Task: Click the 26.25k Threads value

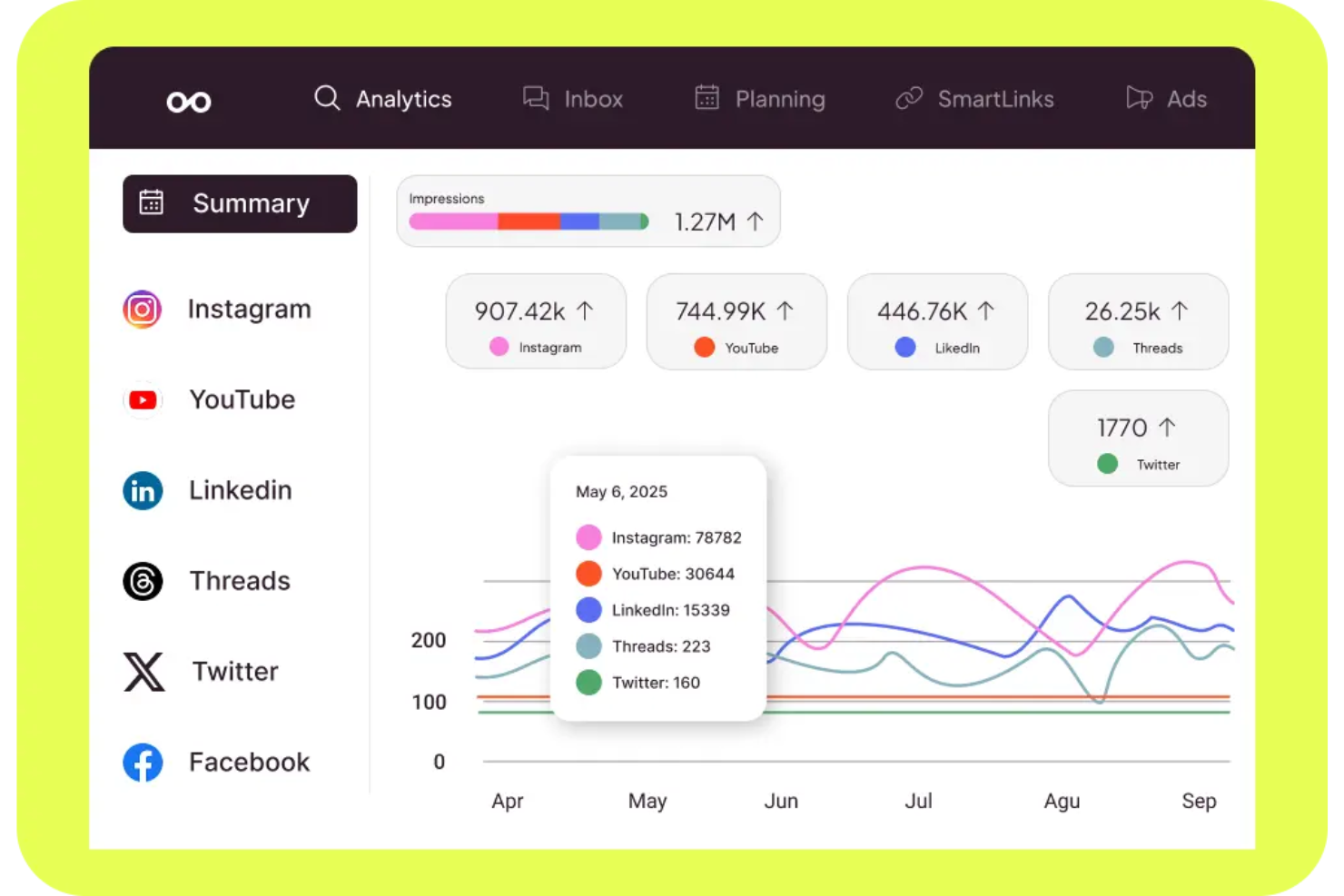Action: pyautogui.click(x=1122, y=311)
